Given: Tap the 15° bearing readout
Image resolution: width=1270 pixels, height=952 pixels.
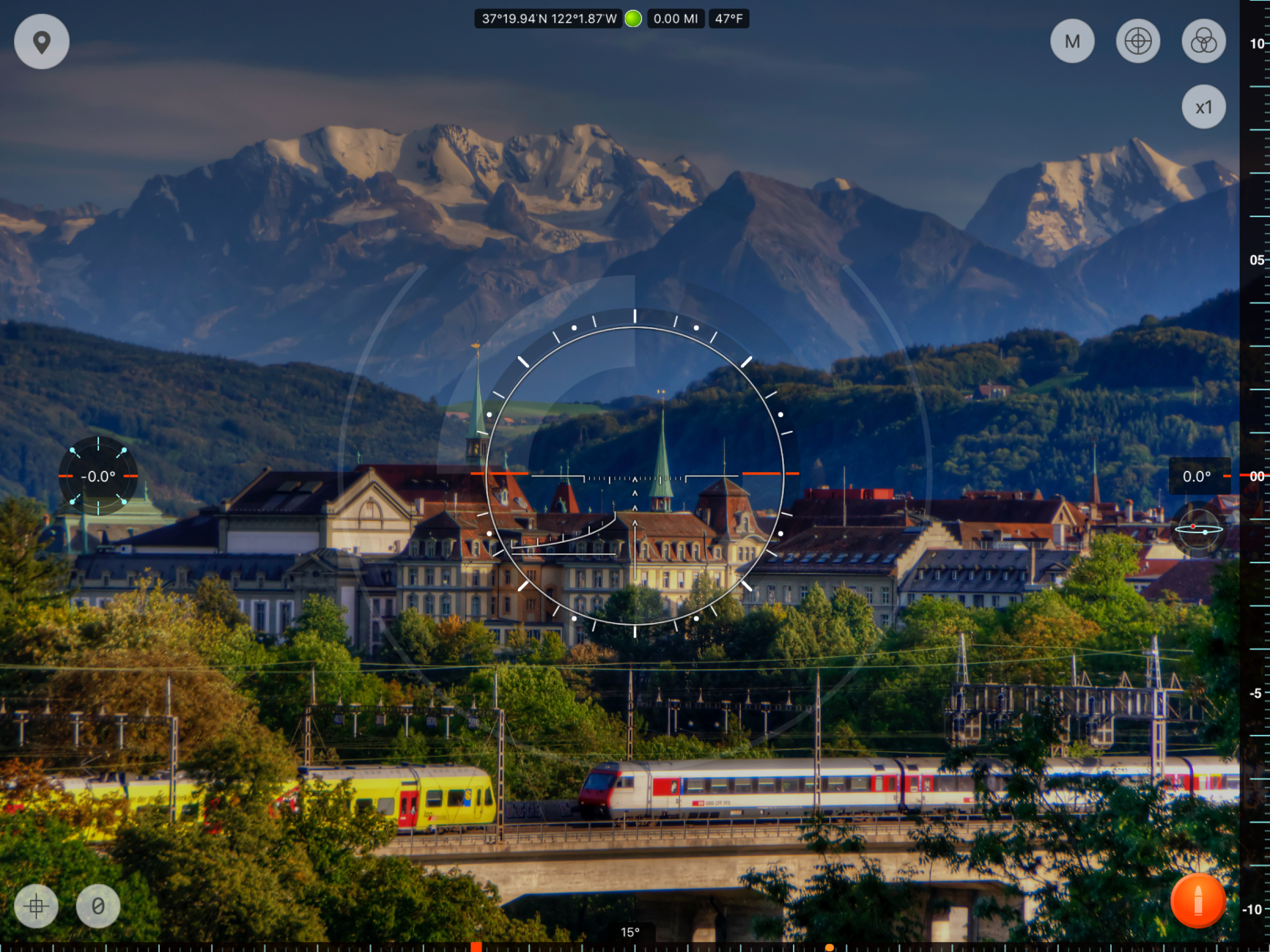Looking at the screenshot, I should pos(630,932).
